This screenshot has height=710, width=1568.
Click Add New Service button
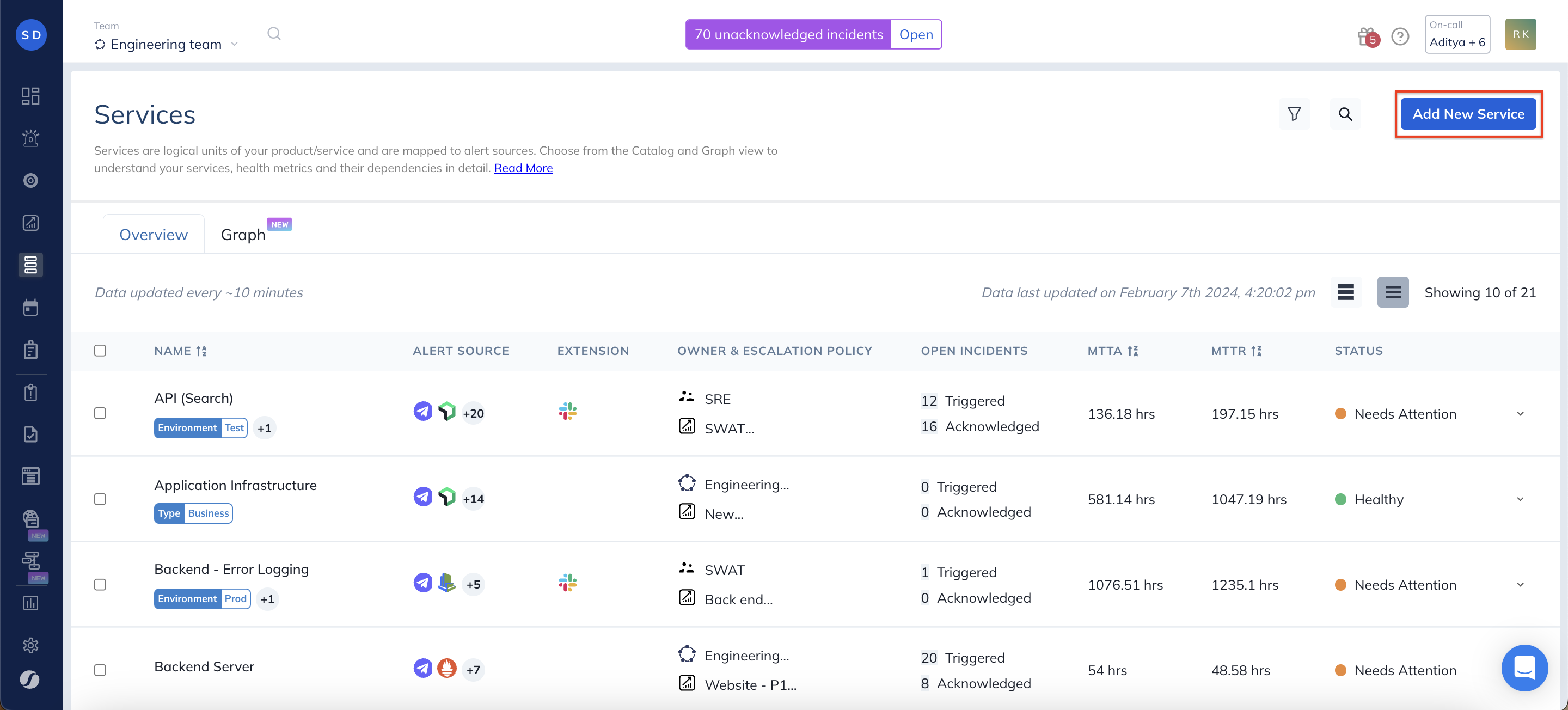tap(1468, 114)
